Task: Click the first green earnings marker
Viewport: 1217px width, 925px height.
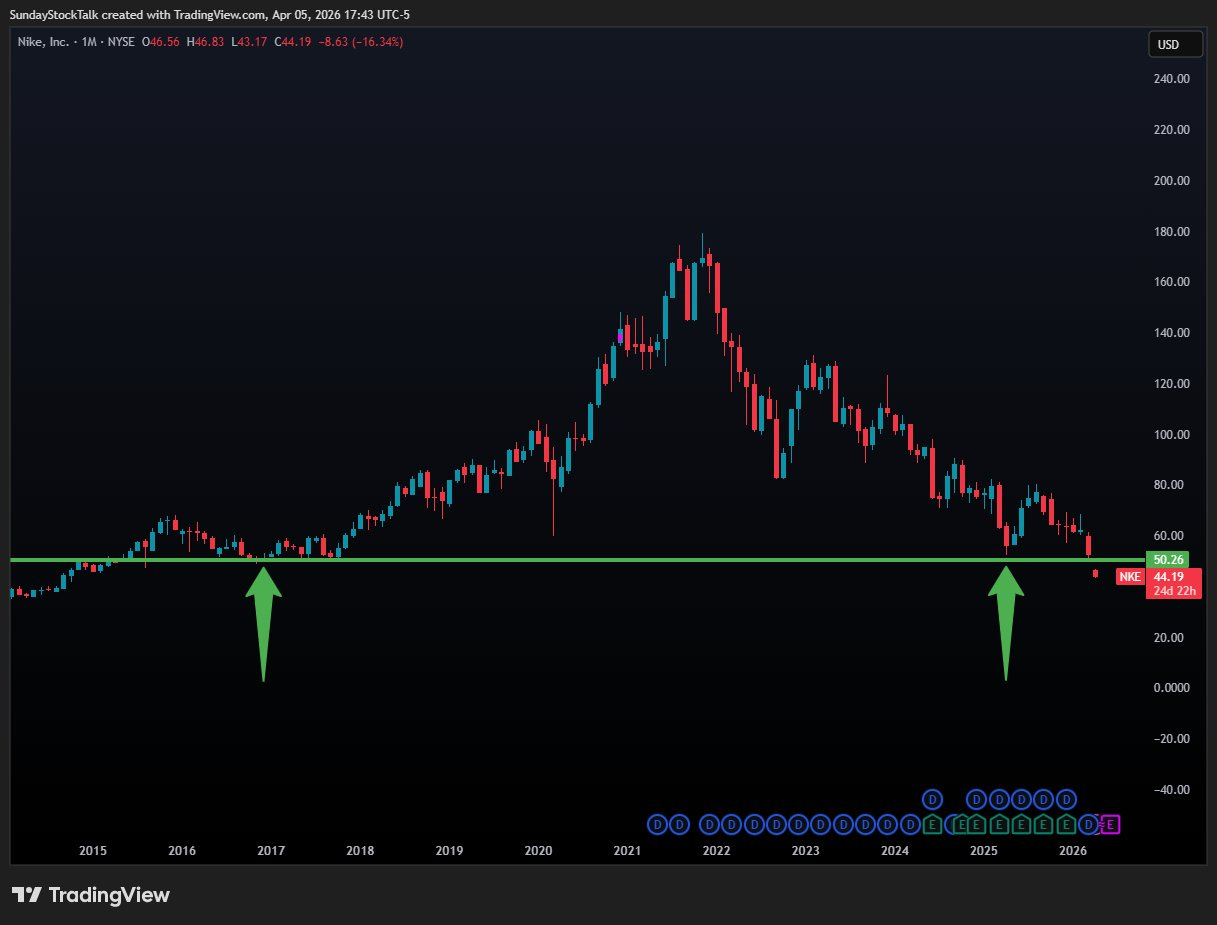Action: tap(932, 825)
